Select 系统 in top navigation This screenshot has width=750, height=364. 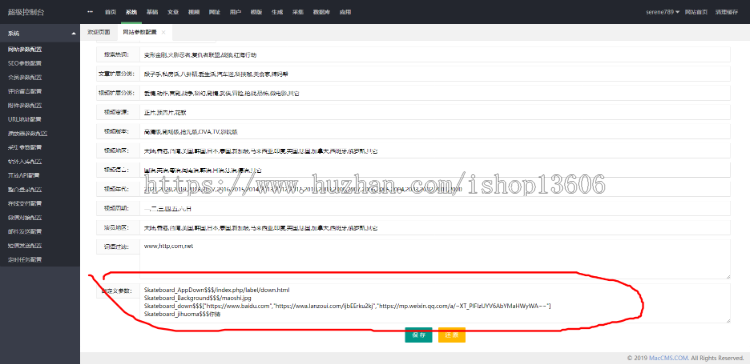click(131, 12)
